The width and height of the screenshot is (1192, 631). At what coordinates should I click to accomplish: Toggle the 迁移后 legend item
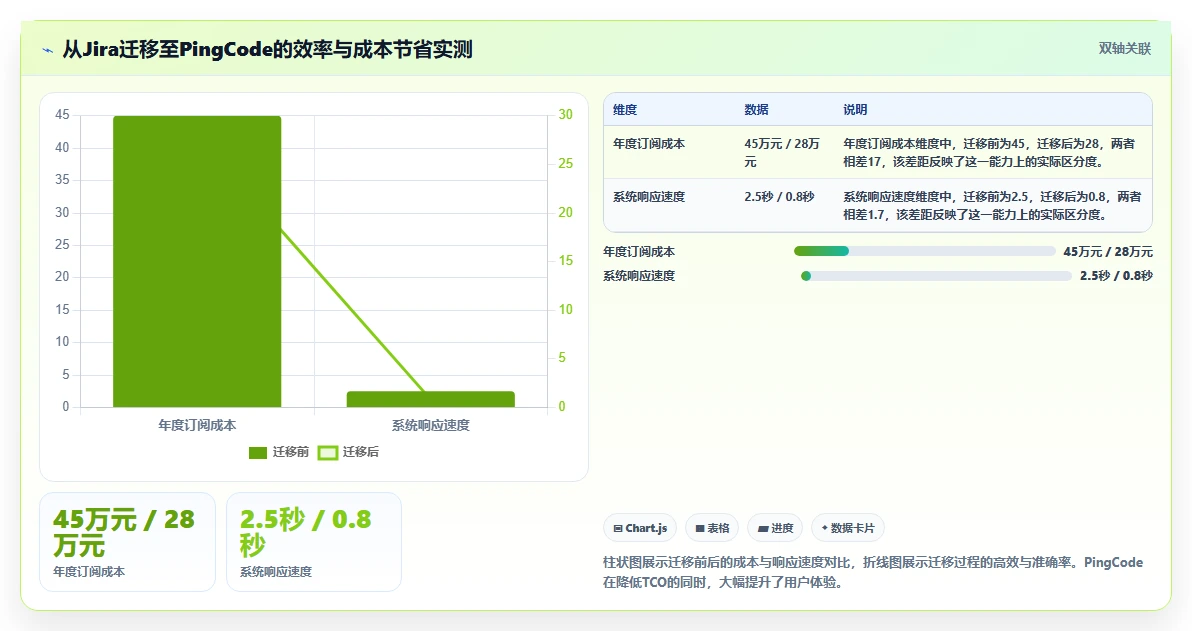[x=348, y=452]
